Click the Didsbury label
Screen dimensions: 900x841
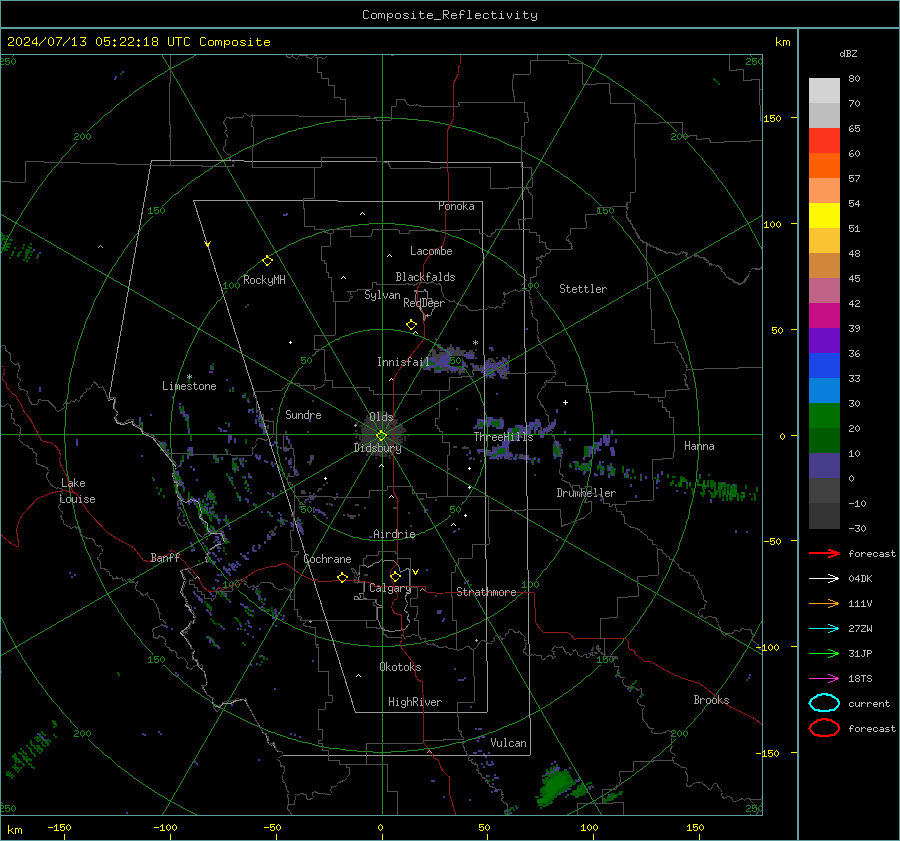pos(377,448)
